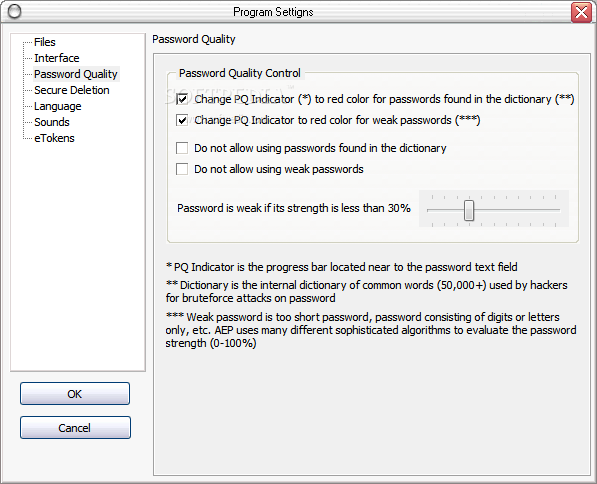This screenshot has width=597, height=484.
Task: Open the Files settings category
Action: [45, 42]
